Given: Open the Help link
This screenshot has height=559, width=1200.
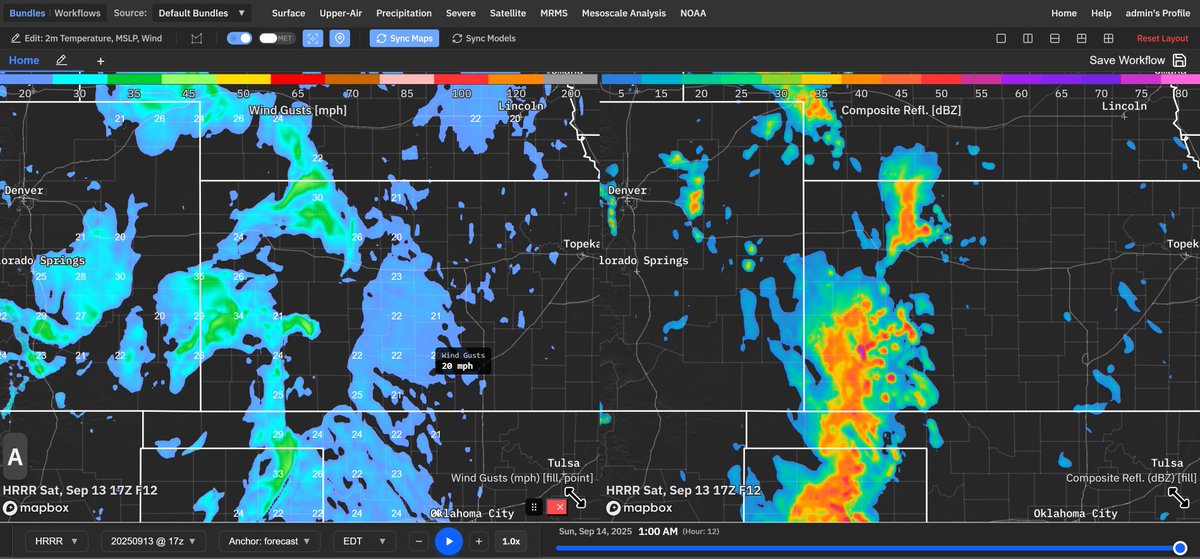Looking at the screenshot, I should click(x=1101, y=13).
